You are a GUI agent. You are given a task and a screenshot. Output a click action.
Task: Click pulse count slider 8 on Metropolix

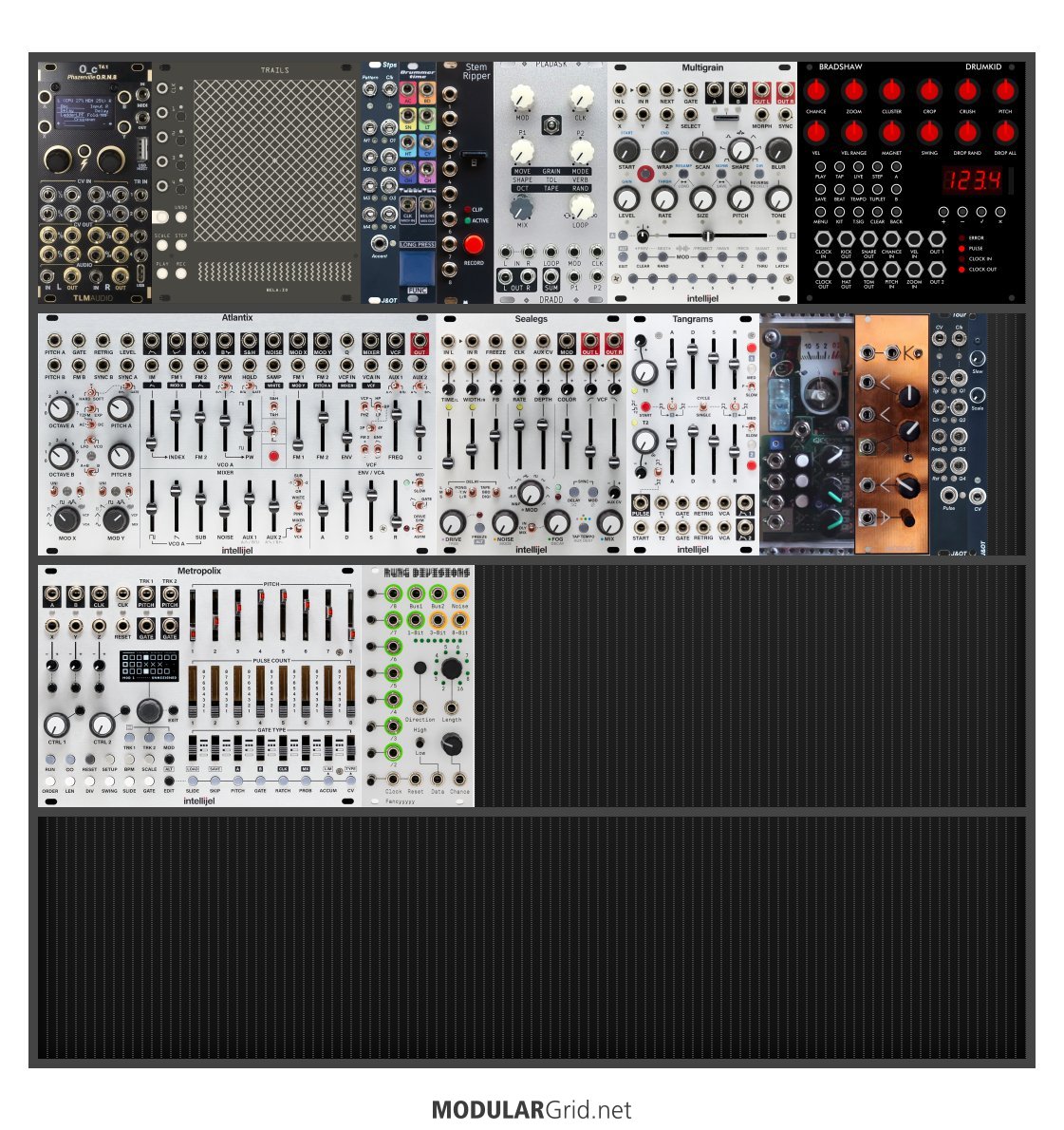click(x=351, y=692)
